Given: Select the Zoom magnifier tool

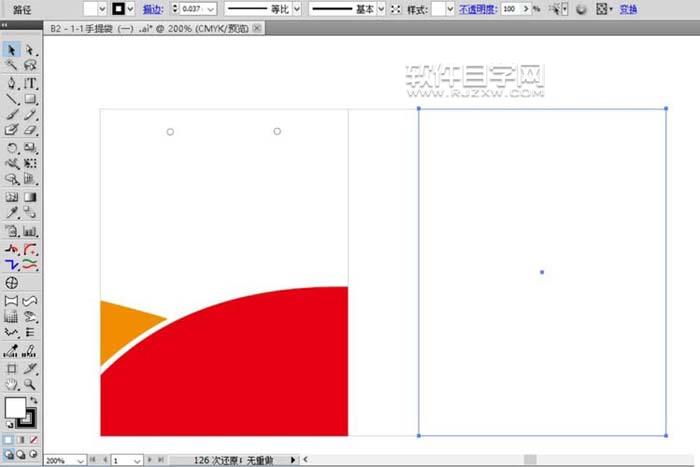Looking at the screenshot, I should point(30,384).
